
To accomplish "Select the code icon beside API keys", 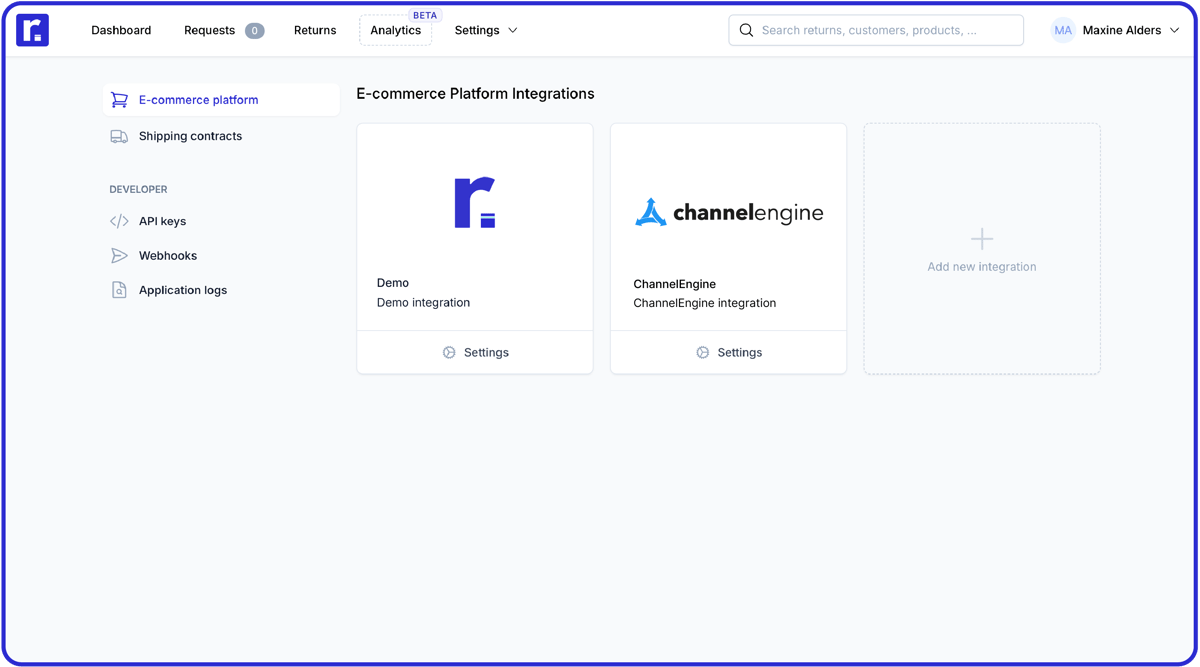I will click(119, 221).
